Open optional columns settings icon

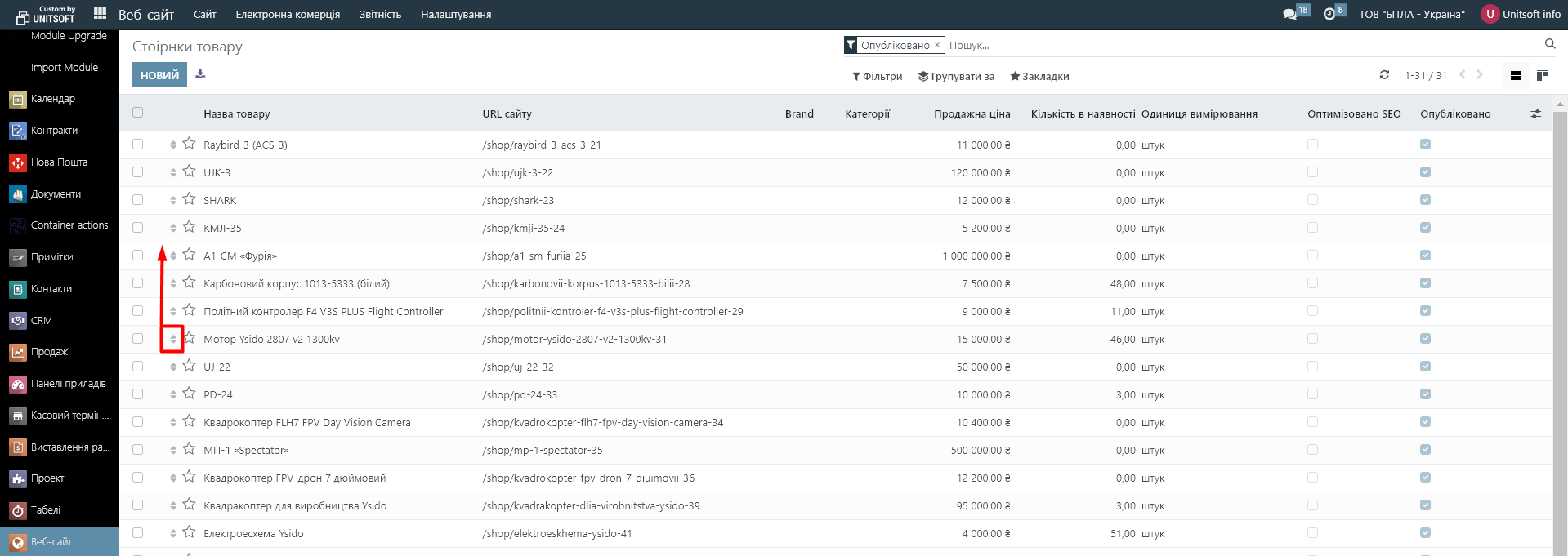pos(1535,114)
